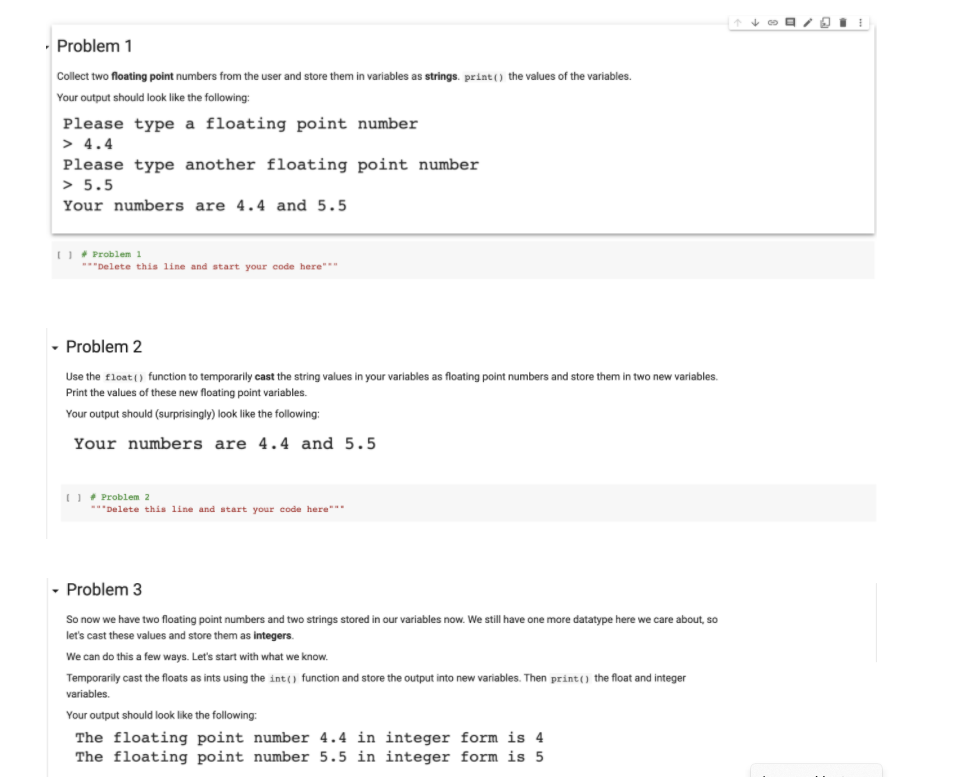Image resolution: width=967 pixels, height=777 pixels.
Task: Collapse the Problem 3 section
Action: coord(55,591)
